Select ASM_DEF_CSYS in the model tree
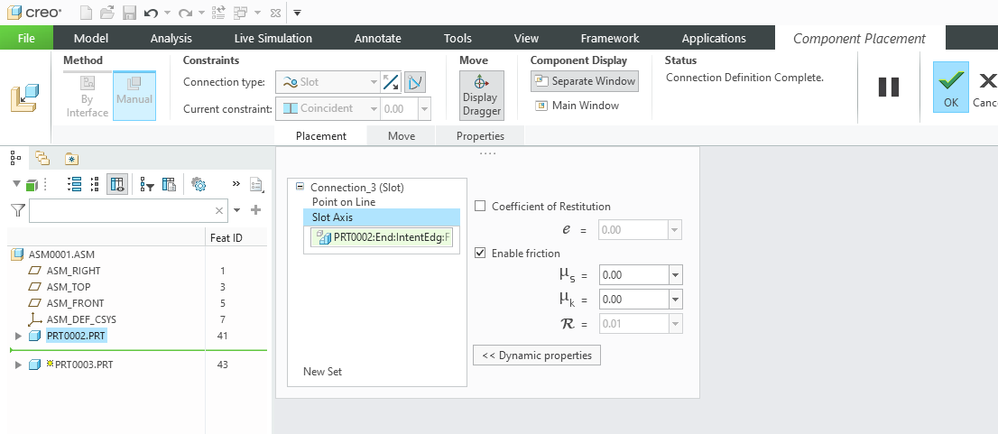998x434 pixels. click(81, 319)
